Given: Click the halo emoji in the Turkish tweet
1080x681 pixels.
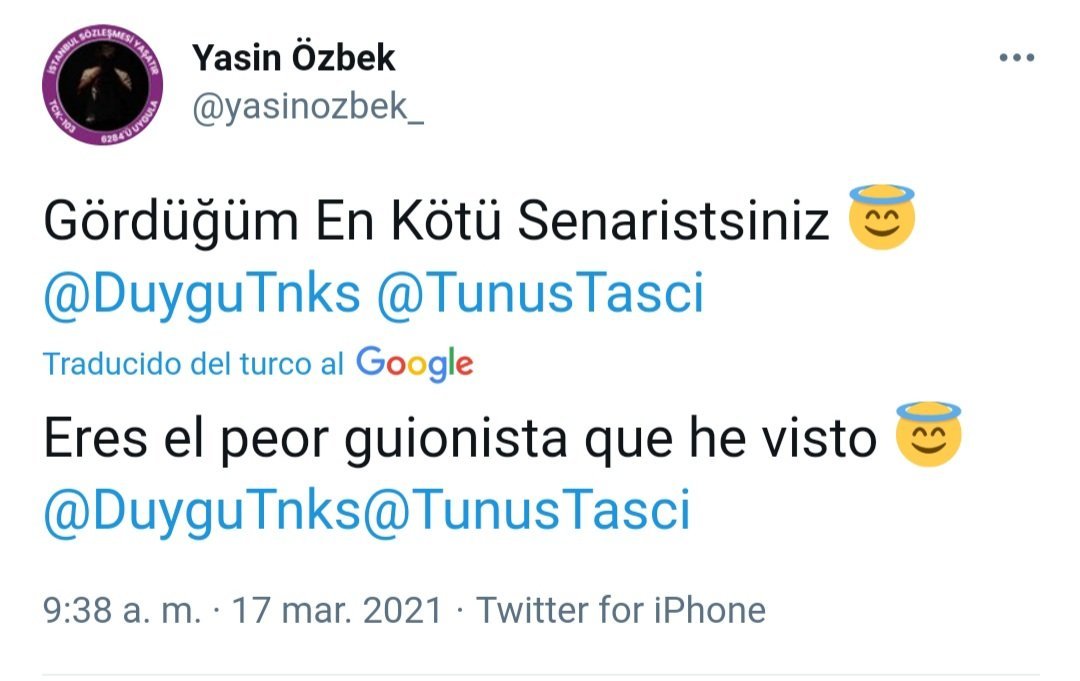Looking at the screenshot, I should 881,219.
